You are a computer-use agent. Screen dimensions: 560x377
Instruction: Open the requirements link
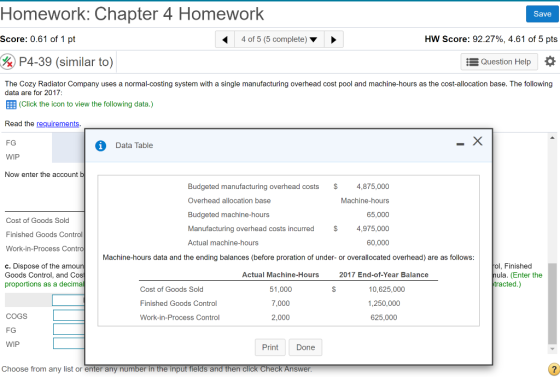pos(58,124)
